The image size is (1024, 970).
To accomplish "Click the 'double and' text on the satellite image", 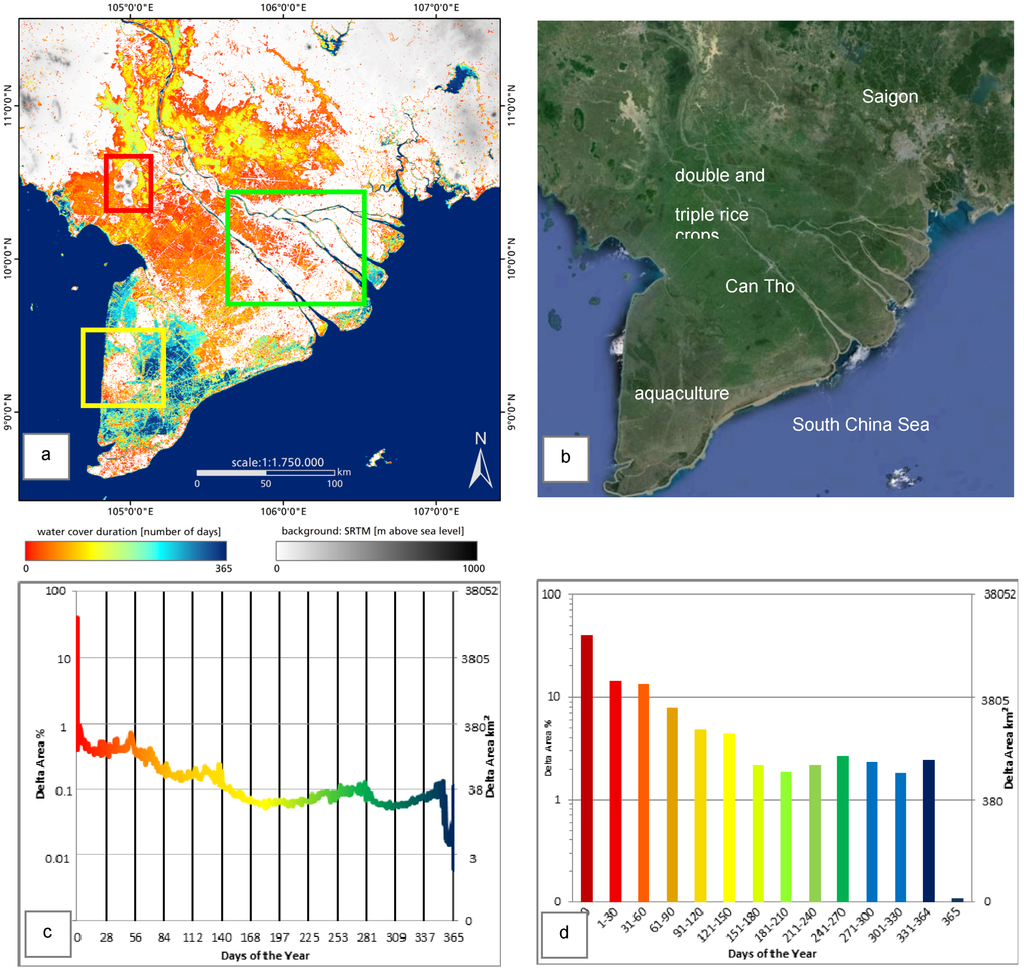I will 719,175.
